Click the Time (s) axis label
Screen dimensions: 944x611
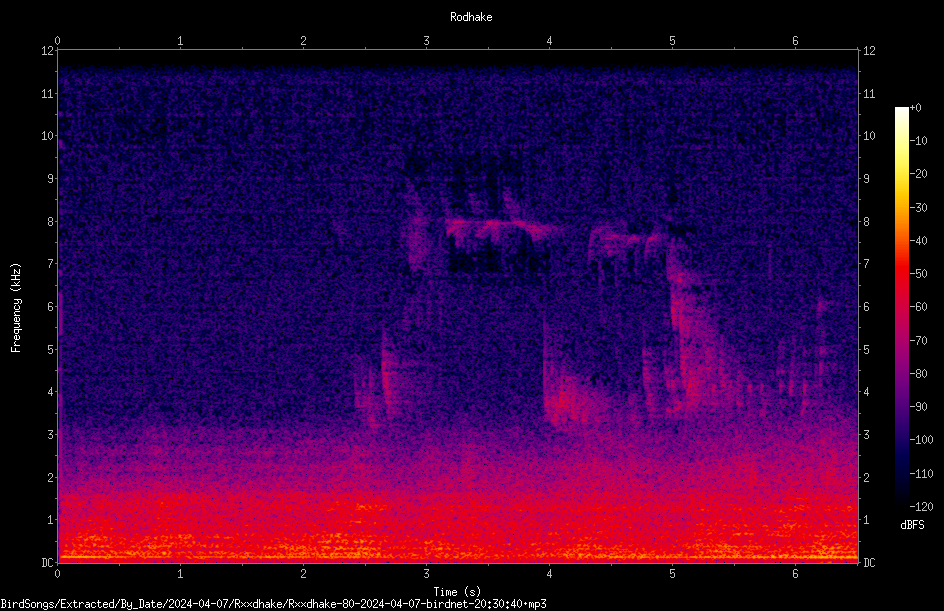click(457, 592)
